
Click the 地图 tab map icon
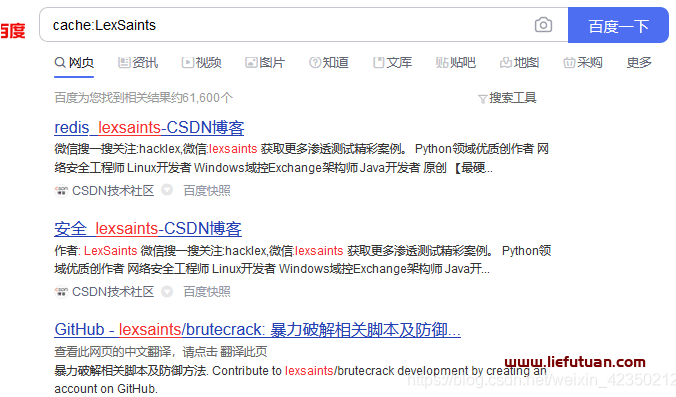pyautogui.click(x=506, y=63)
